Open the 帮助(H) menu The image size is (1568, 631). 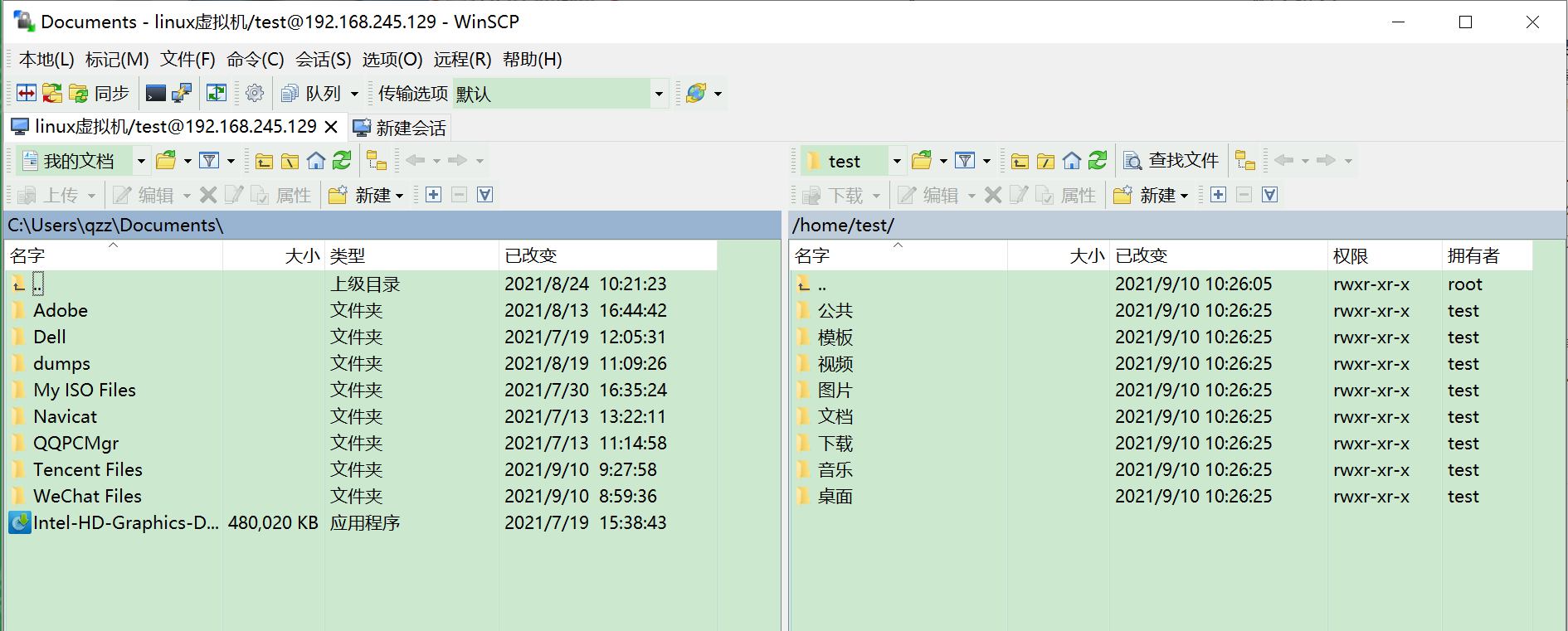[533, 60]
